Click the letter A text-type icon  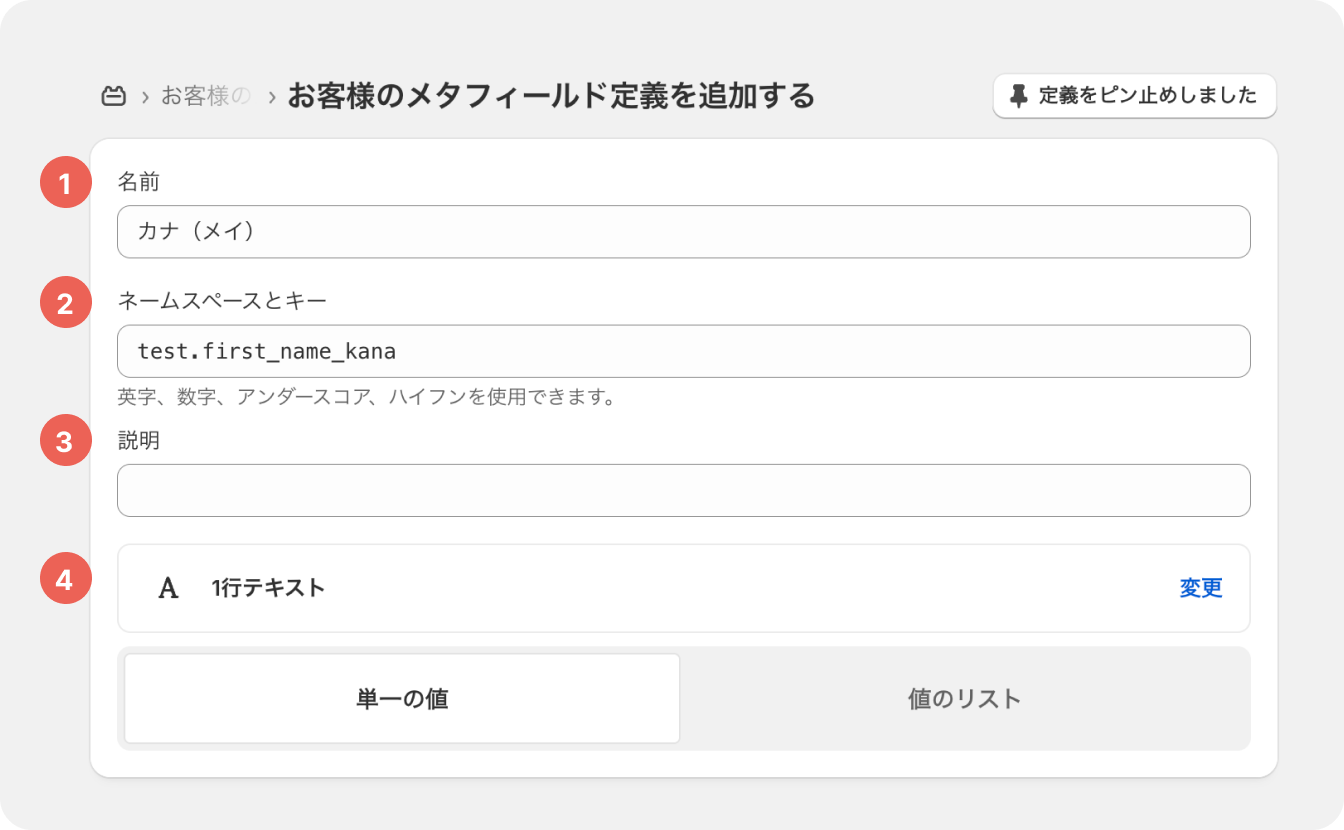[x=169, y=589]
